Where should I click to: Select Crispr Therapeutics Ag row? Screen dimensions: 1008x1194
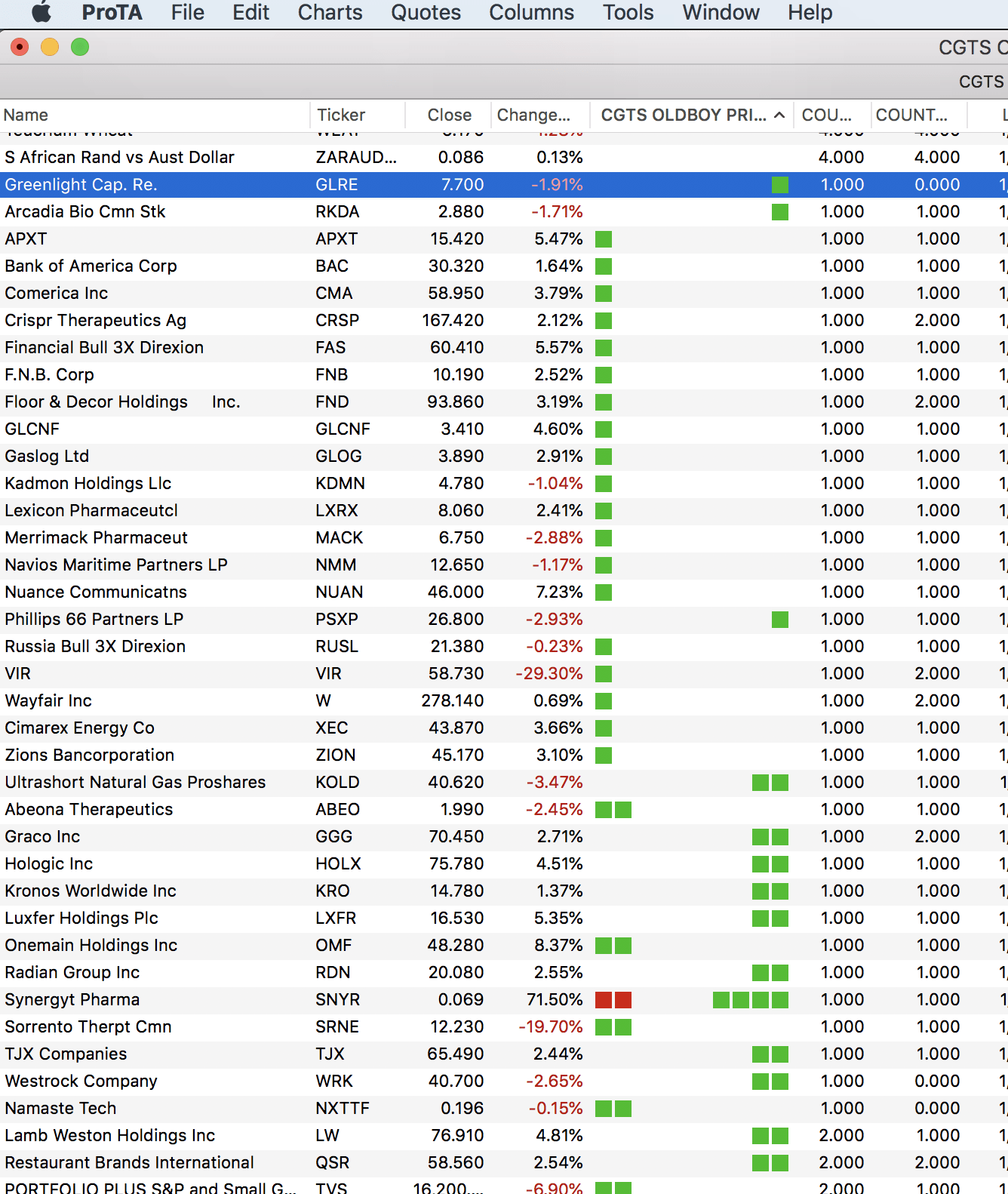click(504, 321)
